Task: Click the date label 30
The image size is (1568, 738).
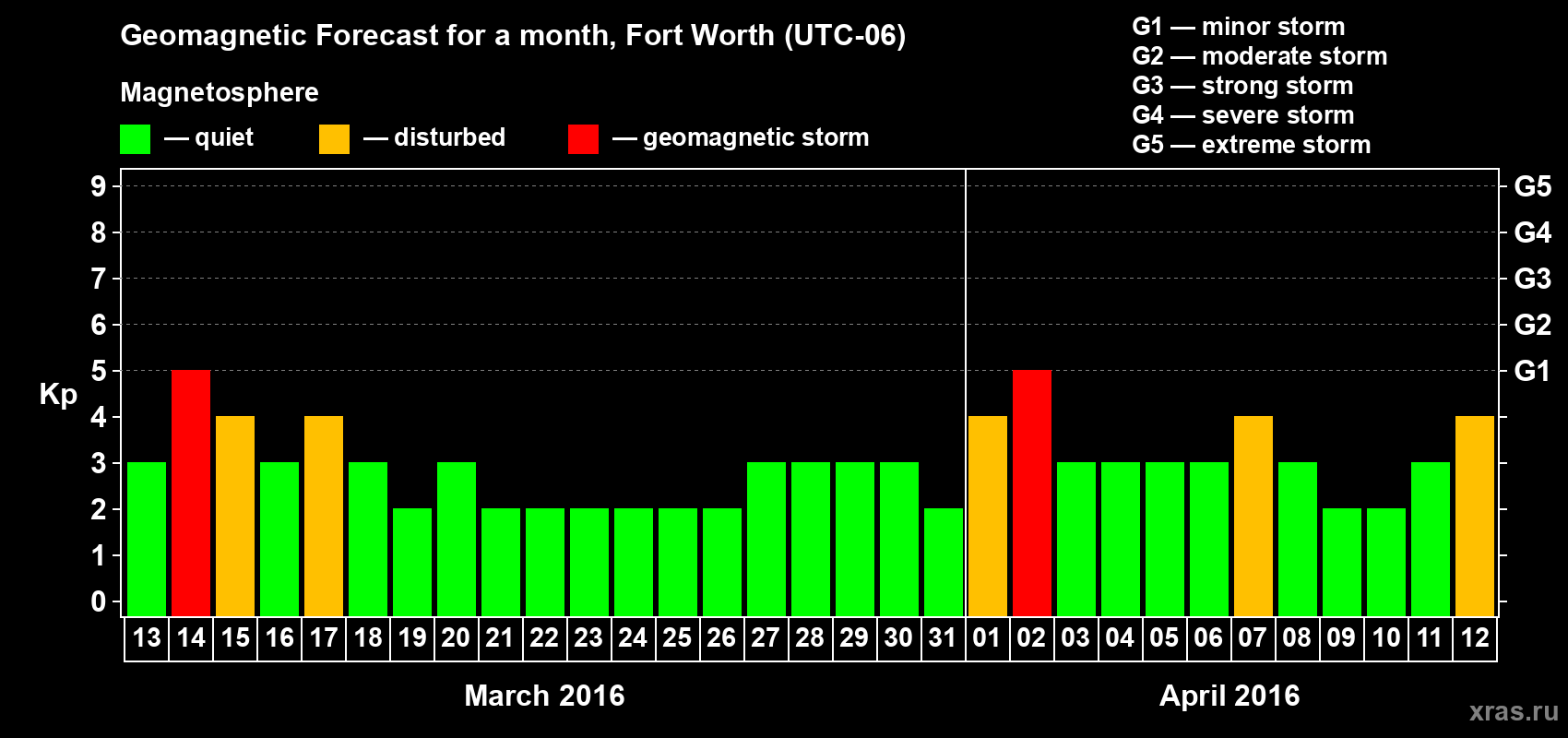Action: coord(898,637)
